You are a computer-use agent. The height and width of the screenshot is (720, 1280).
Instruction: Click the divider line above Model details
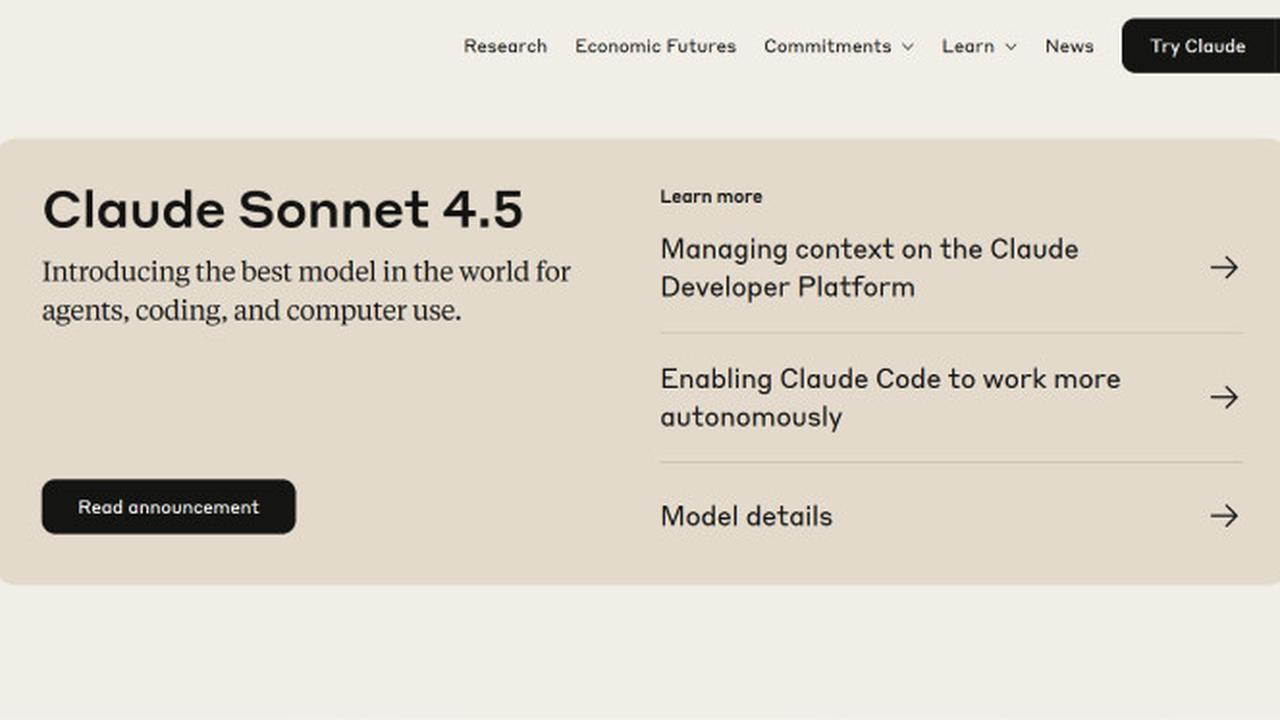[950, 462]
